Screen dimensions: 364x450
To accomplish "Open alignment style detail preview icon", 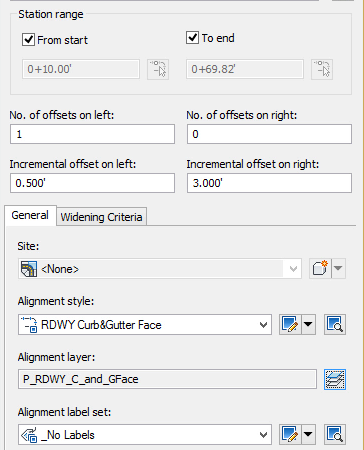I will [x=335, y=324].
